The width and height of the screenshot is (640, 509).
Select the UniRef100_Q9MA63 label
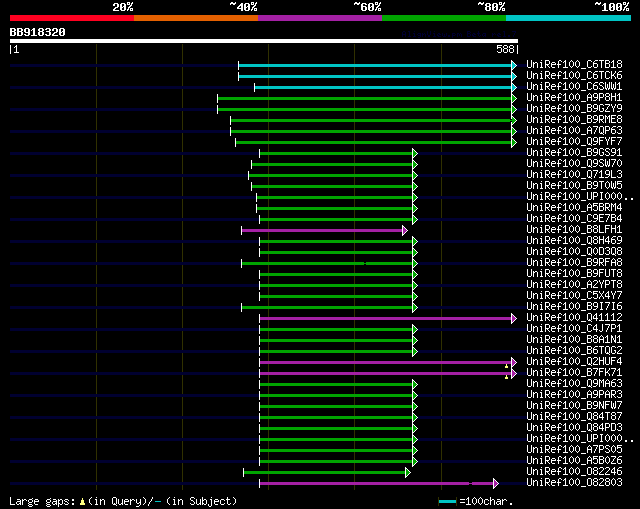point(574,384)
